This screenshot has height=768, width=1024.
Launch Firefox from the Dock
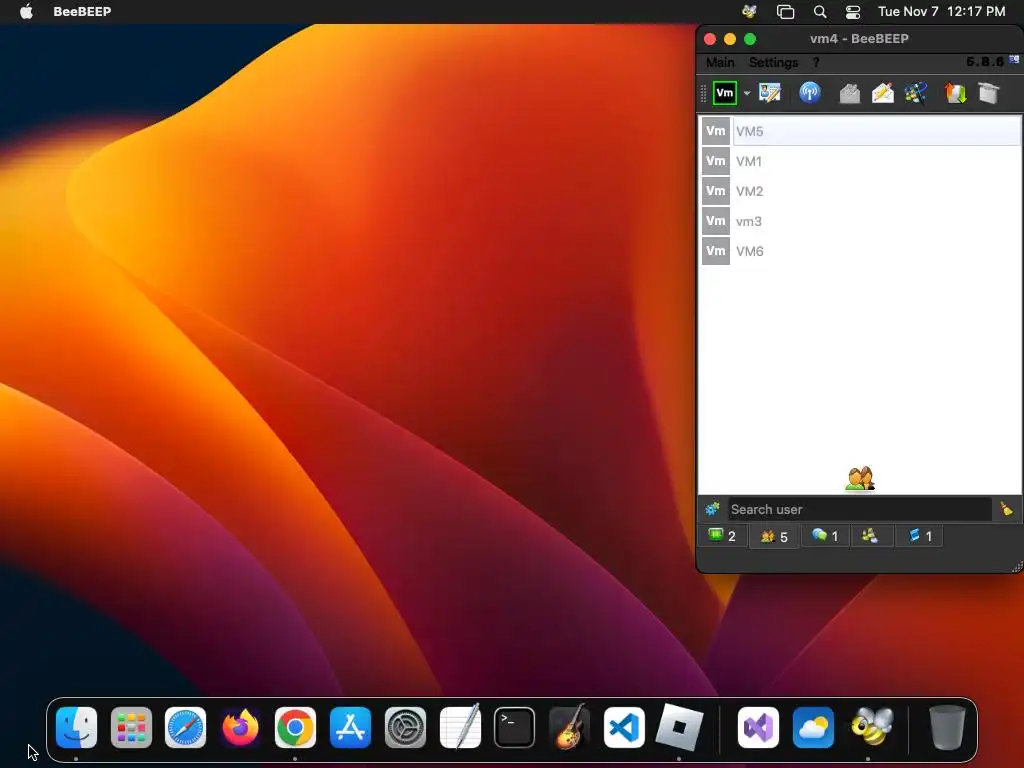[240, 727]
